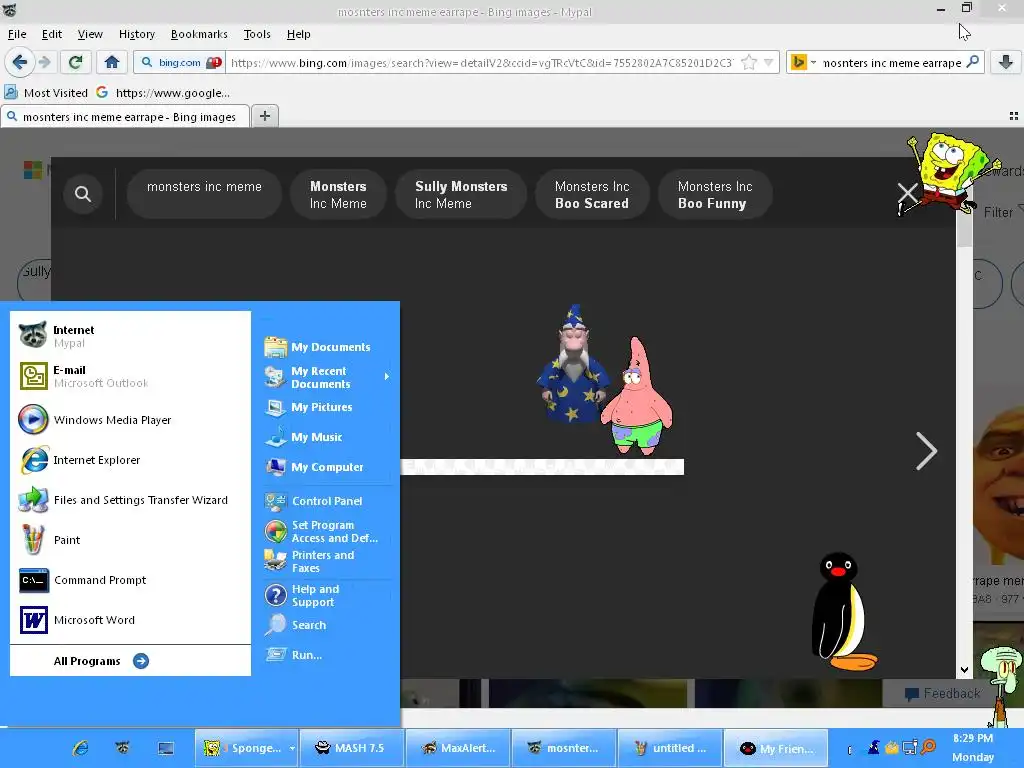1024x768 pixels.
Task: Expand All Programs in Start menu
Action: click(101, 661)
